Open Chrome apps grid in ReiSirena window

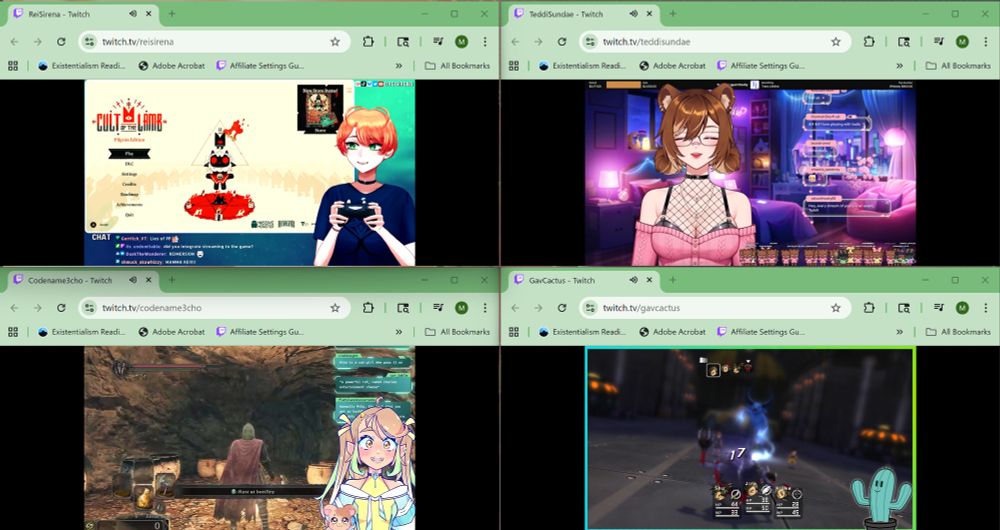(13, 66)
